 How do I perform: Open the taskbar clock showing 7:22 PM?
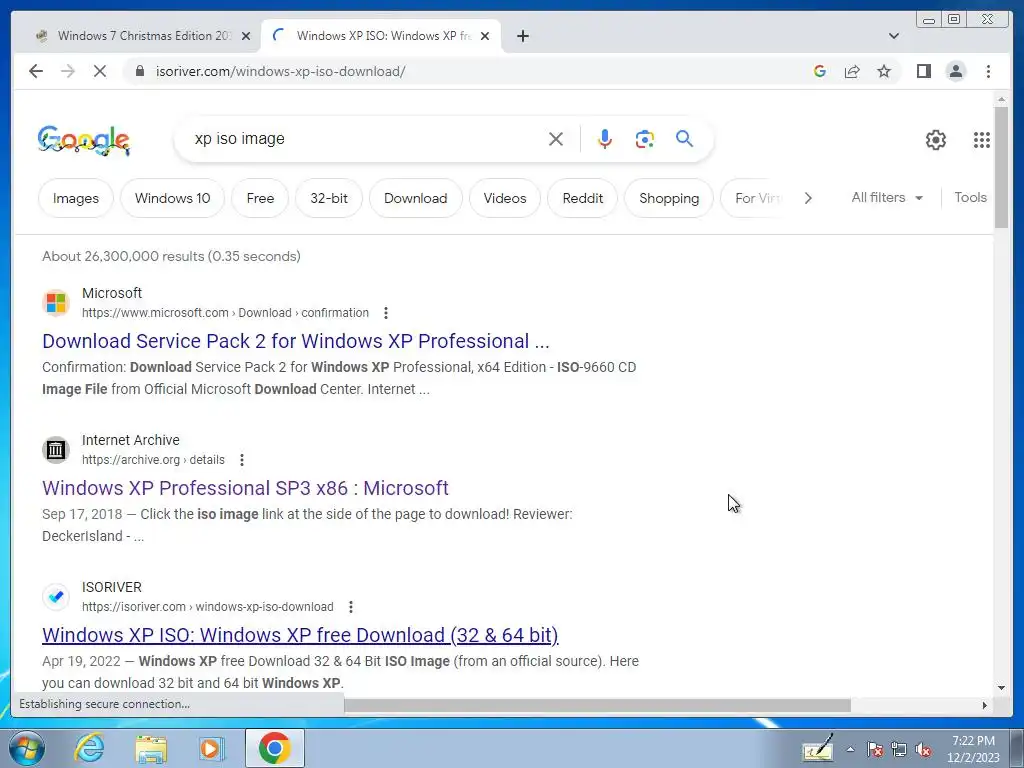[973, 749]
